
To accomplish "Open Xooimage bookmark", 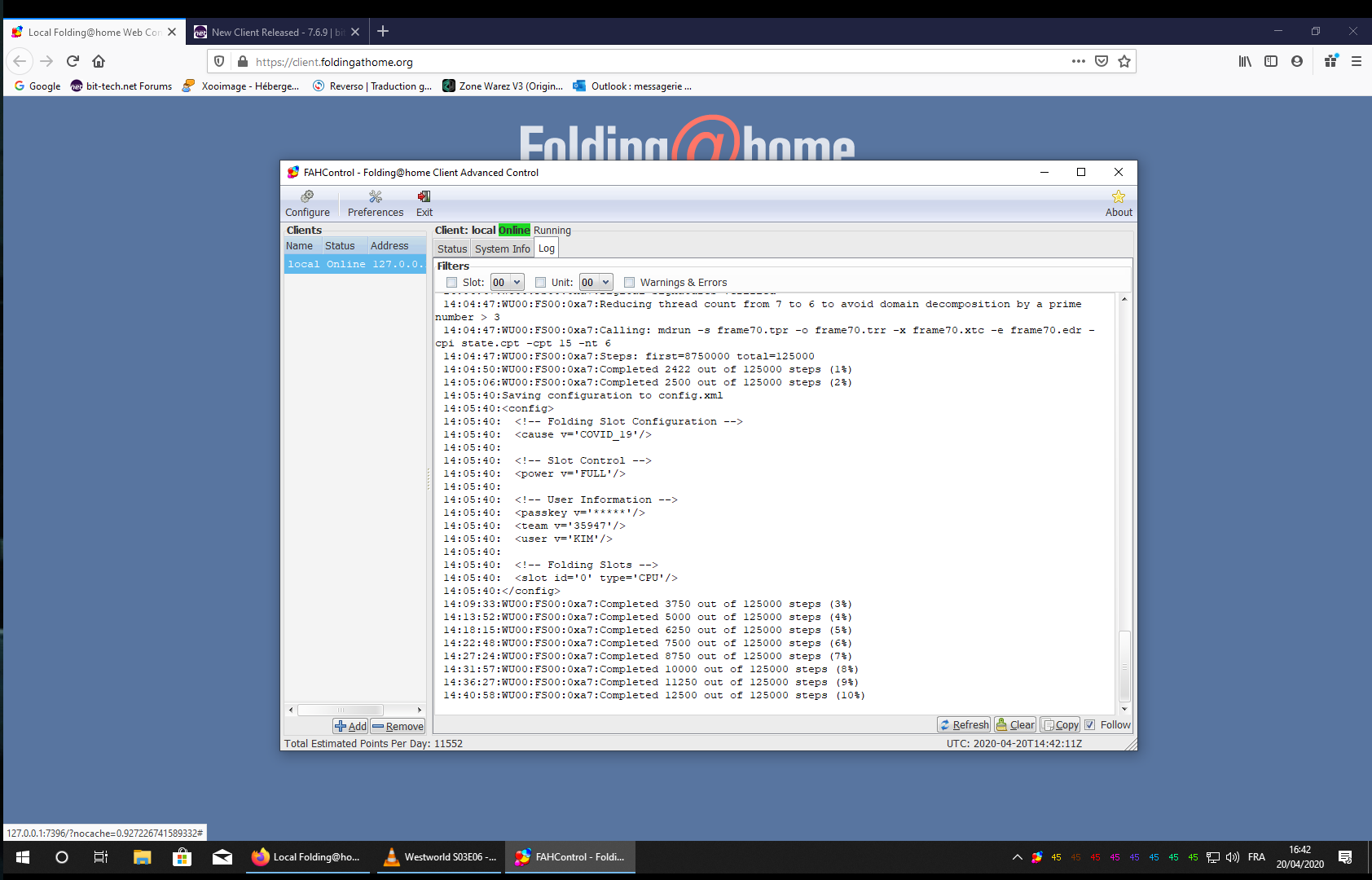I will 240,86.
